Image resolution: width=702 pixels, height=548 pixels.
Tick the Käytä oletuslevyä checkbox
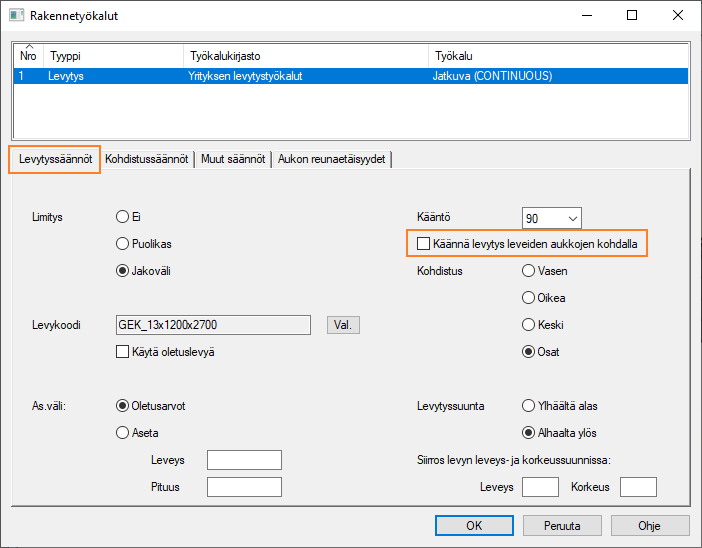point(124,351)
